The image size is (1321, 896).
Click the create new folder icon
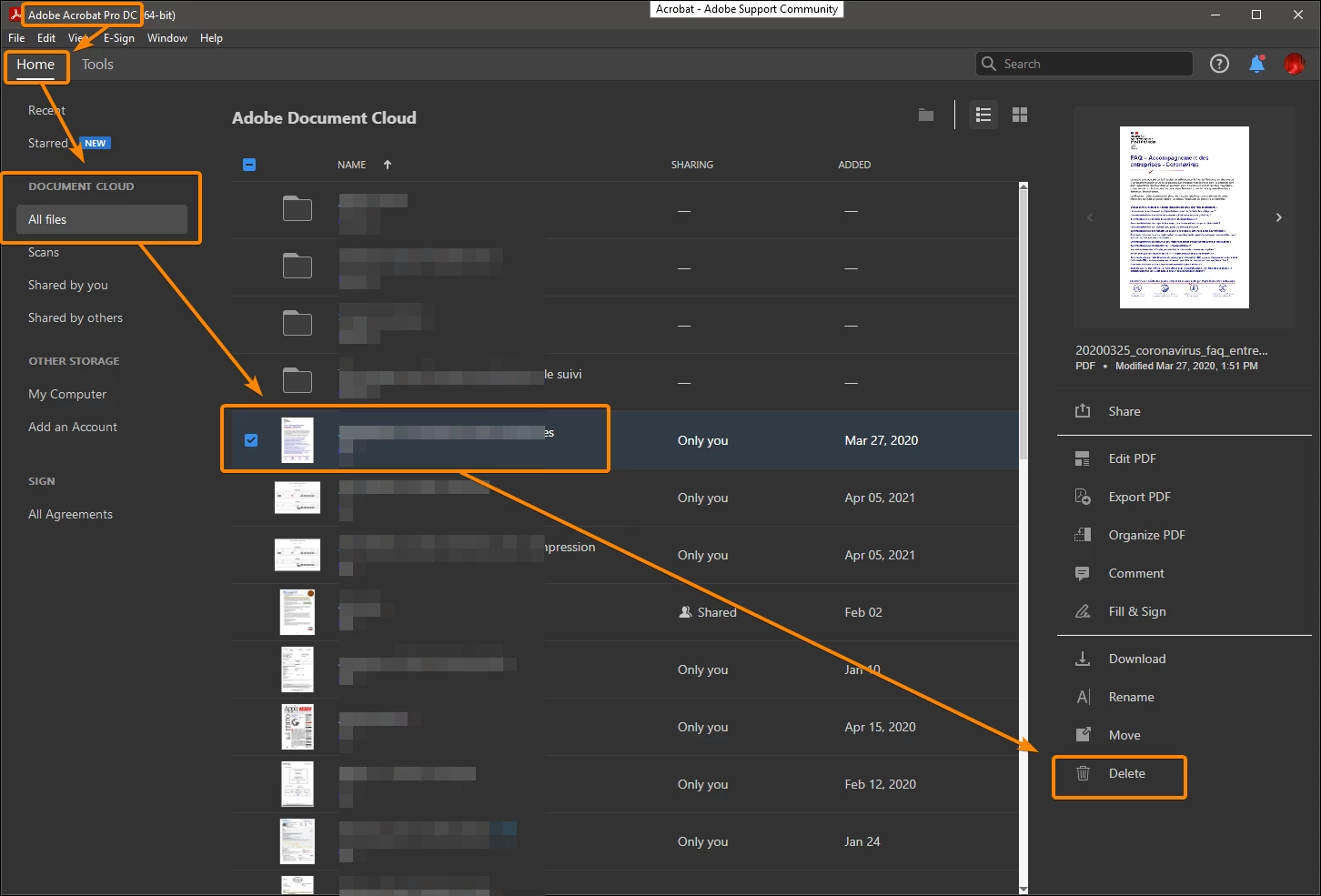(x=926, y=115)
